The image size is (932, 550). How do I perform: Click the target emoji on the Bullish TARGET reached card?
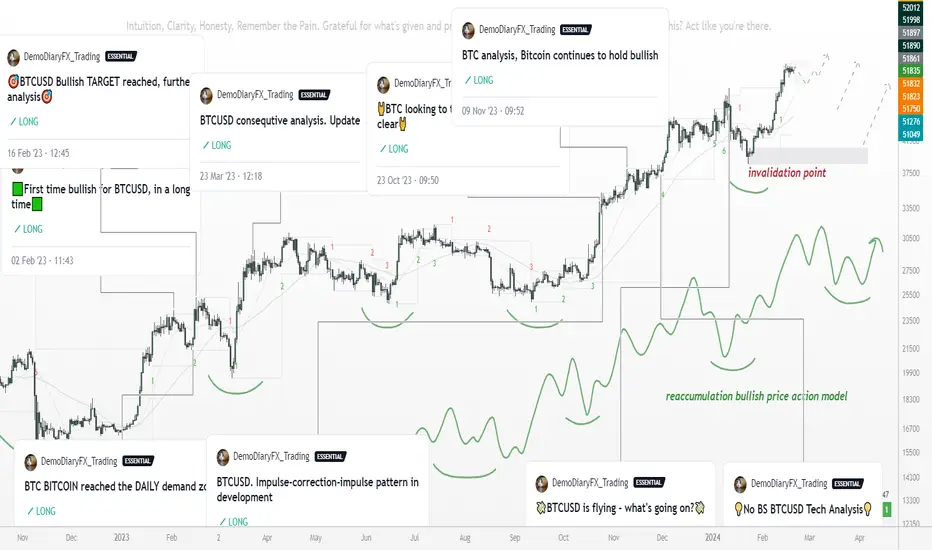(13, 82)
